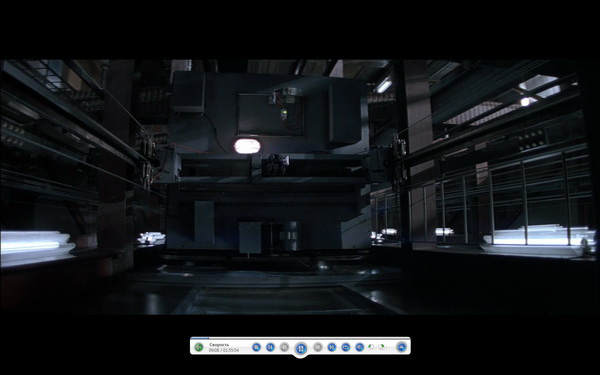Skip to the previous chapter
The height and width of the screenshot is (375, 600).
(x=270, y=347)
